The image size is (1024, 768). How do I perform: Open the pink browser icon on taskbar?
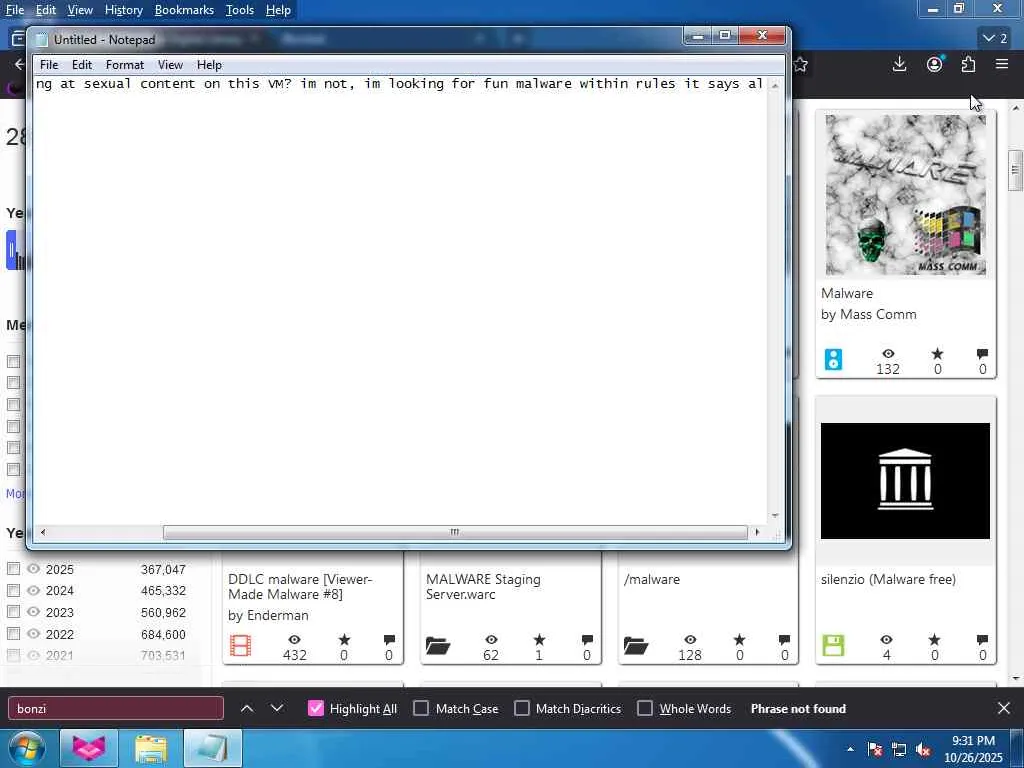tap(89, 749)
